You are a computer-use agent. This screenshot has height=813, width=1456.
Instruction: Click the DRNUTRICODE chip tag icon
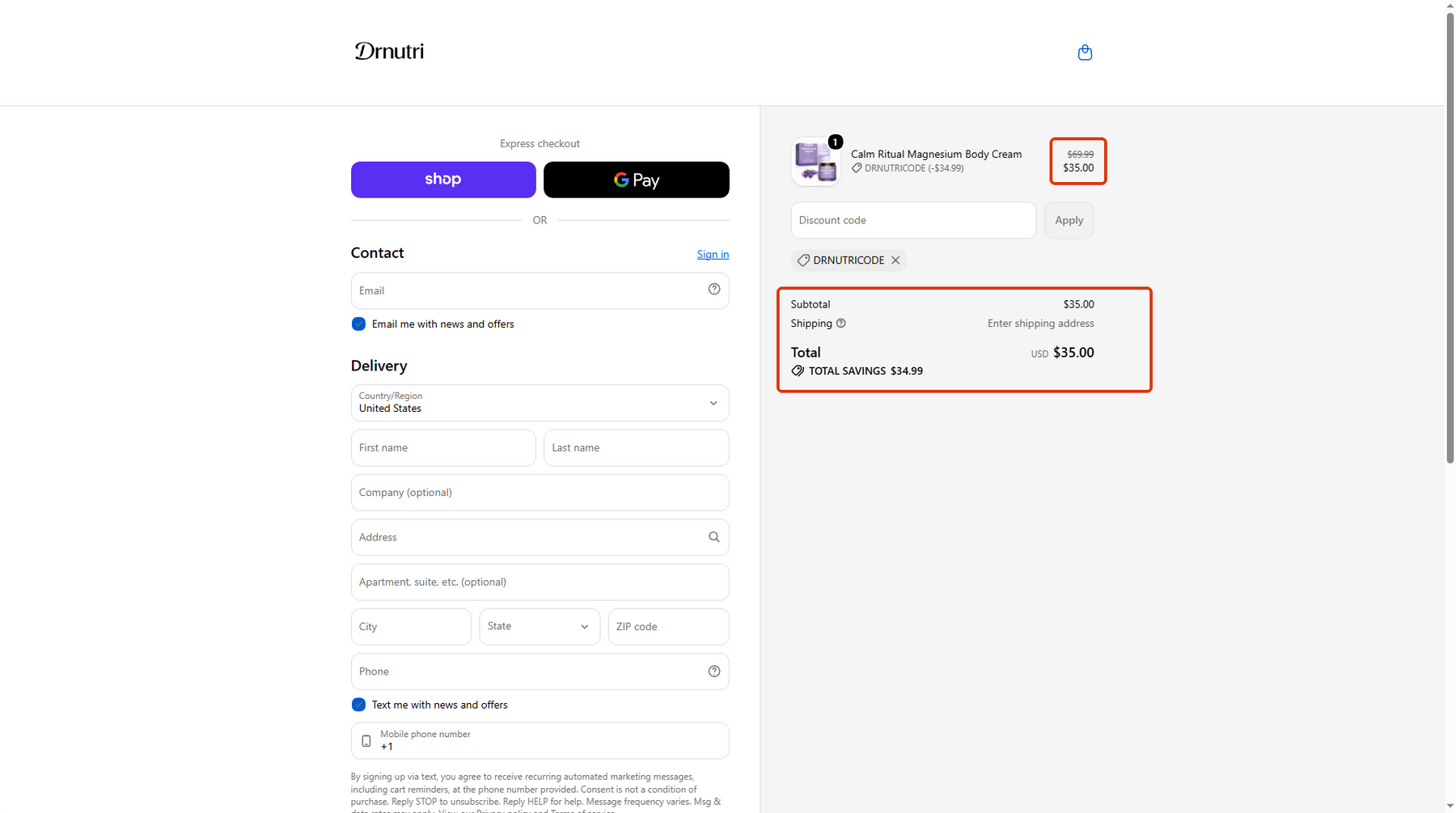tap(803, 260)
